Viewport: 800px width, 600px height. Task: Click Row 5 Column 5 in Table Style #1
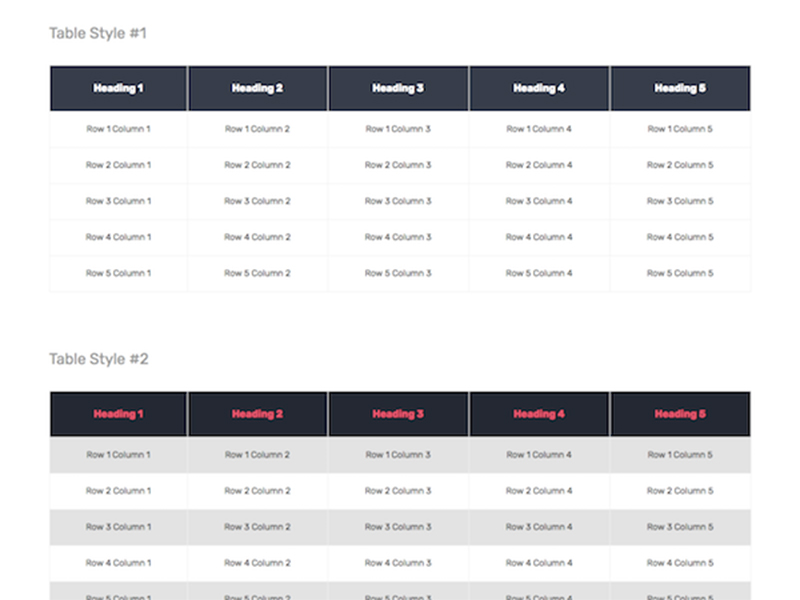tap(680, 273)
